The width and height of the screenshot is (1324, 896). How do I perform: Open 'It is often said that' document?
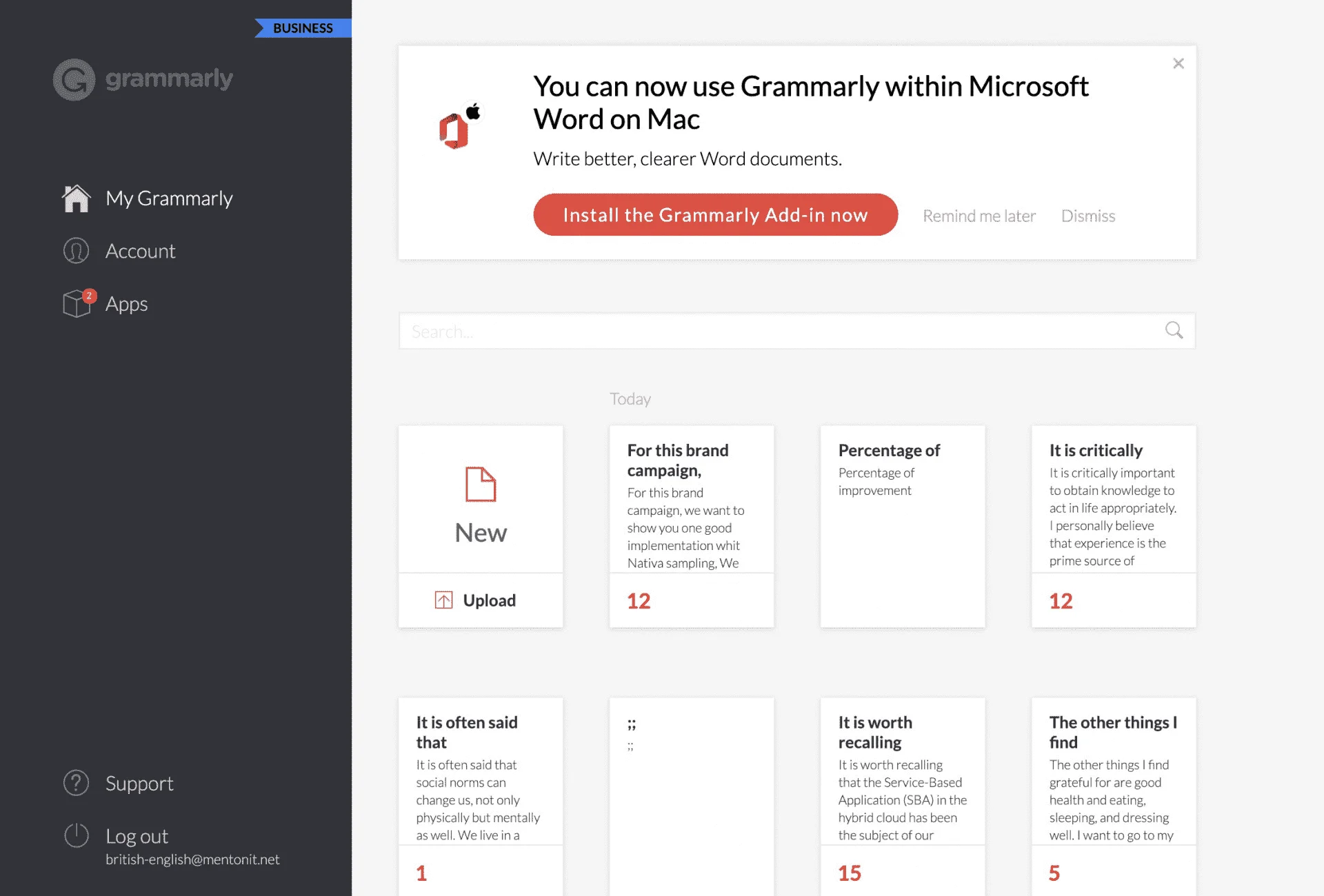click(x=481, y=797)
